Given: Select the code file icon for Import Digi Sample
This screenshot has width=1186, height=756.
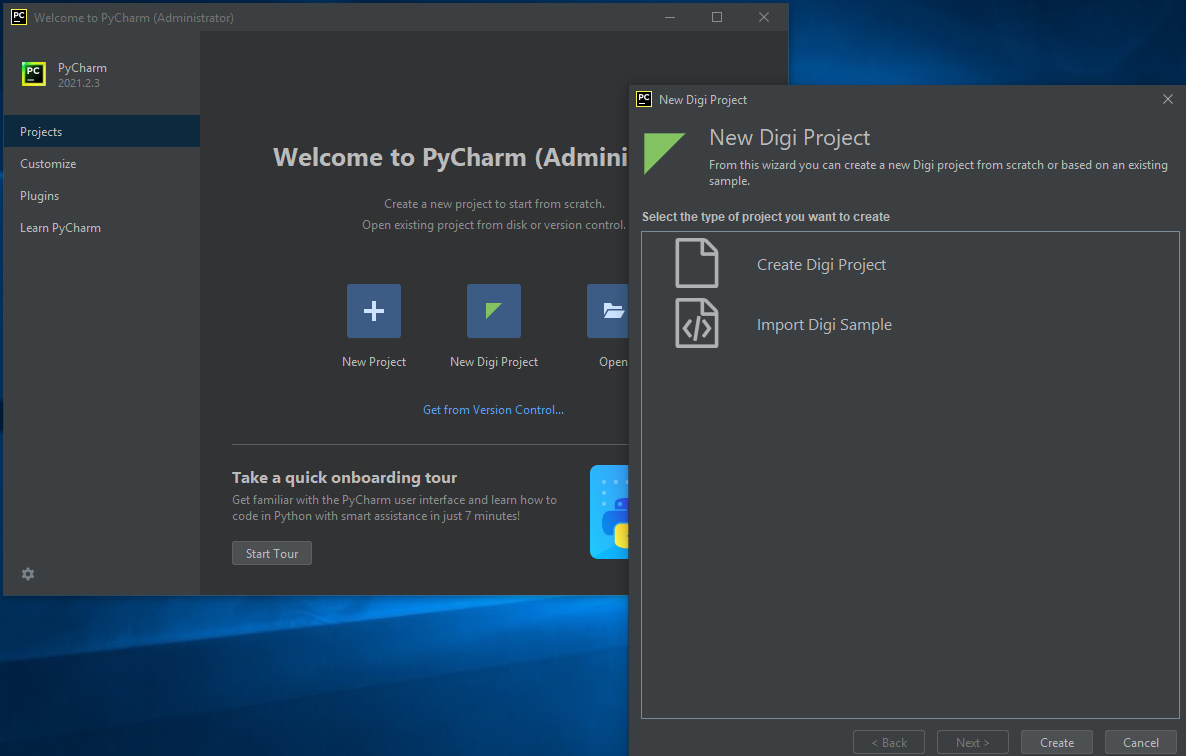Looking at the screenshot, I should tap(697, 324).
